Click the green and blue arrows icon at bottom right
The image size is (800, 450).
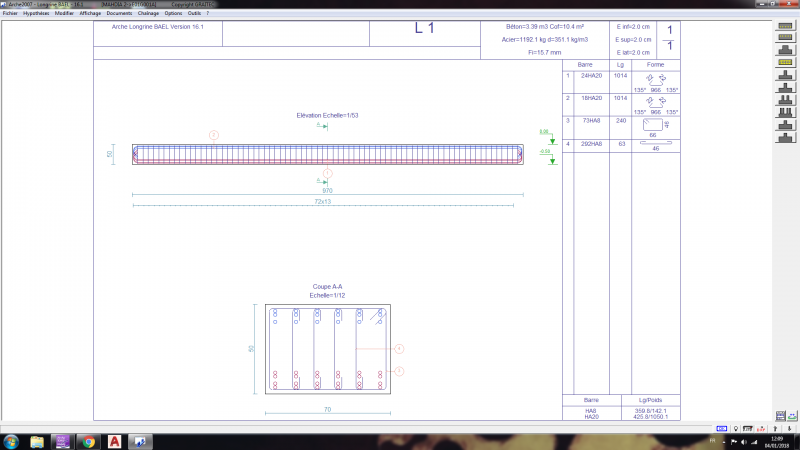pyautogui.click(x=792, y=416)
